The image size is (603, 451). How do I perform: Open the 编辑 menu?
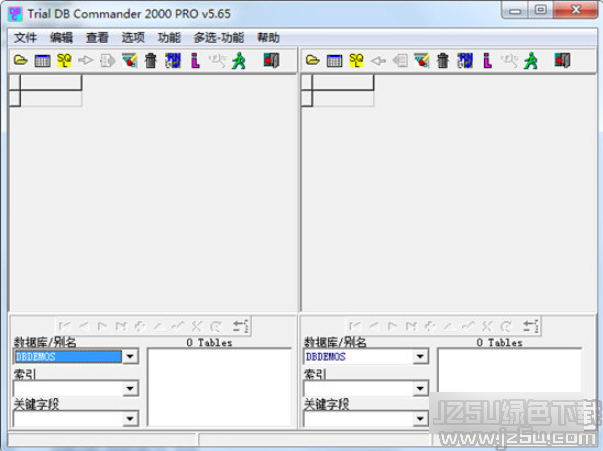(61, 38)
